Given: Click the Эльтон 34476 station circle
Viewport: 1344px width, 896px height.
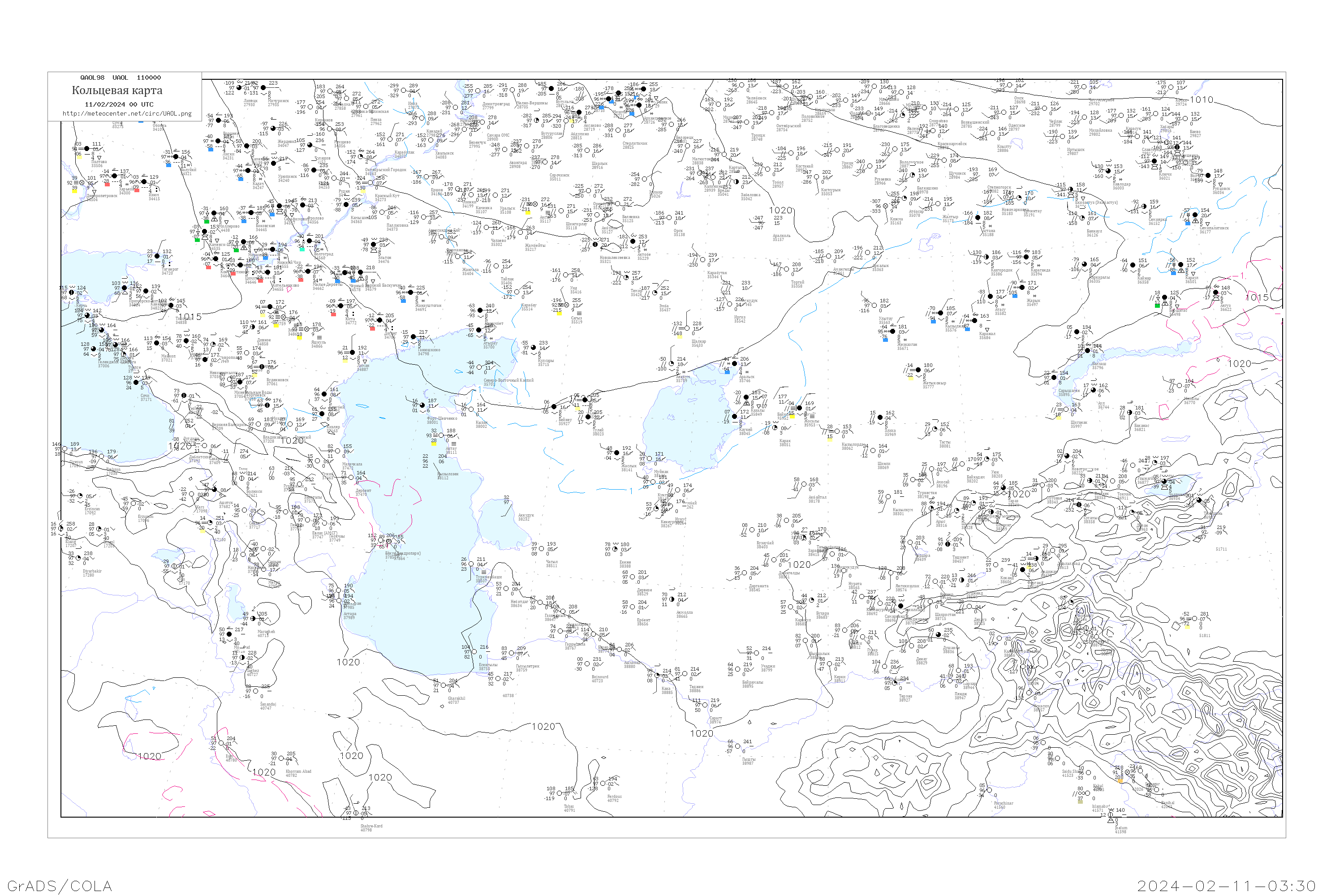Looking at the screenshot, I should [x=374, y=245].
